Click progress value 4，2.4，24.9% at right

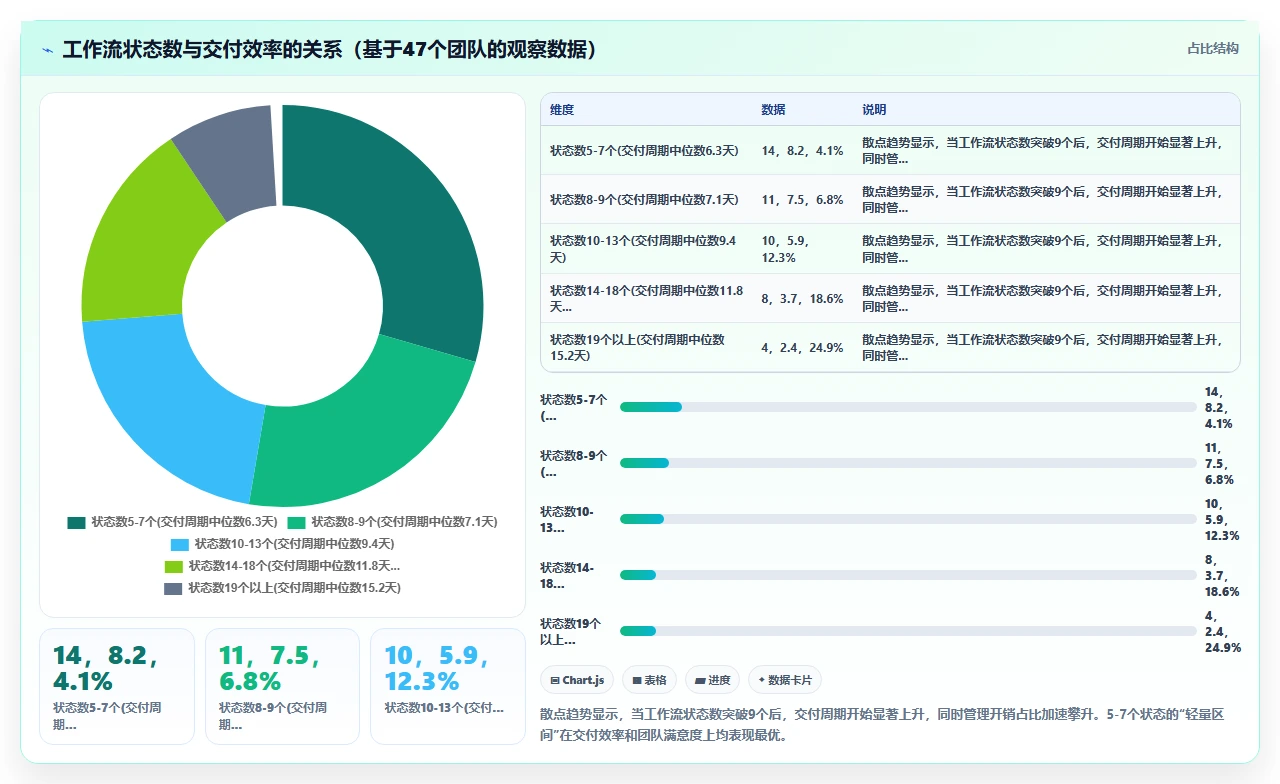(x=1223, y=632)
